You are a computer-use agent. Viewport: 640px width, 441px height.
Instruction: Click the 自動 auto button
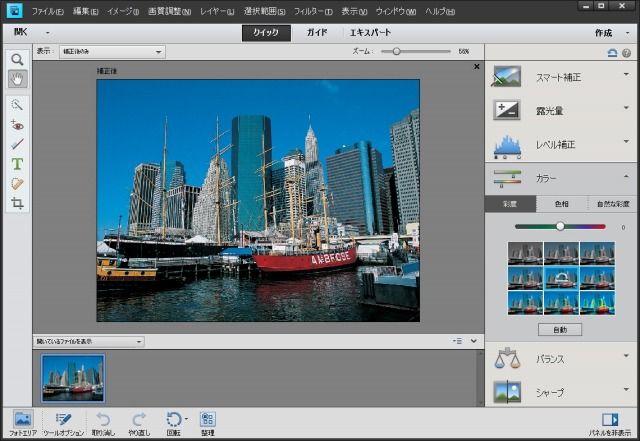(560, 330)
